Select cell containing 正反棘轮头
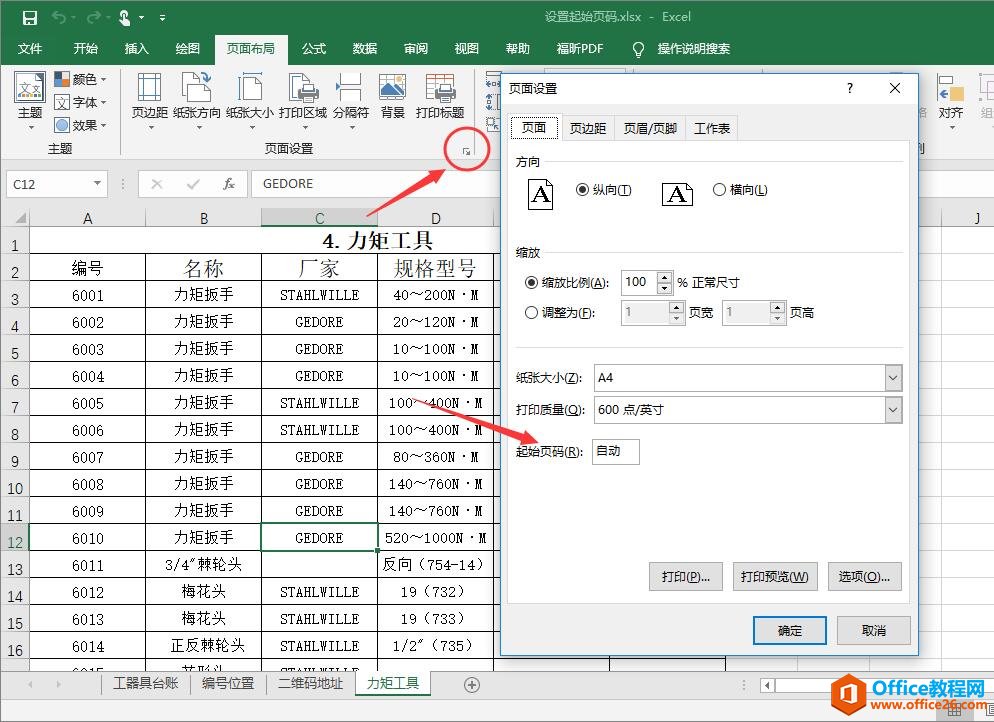This screenshot has height=722, width=994. (203, 646)
